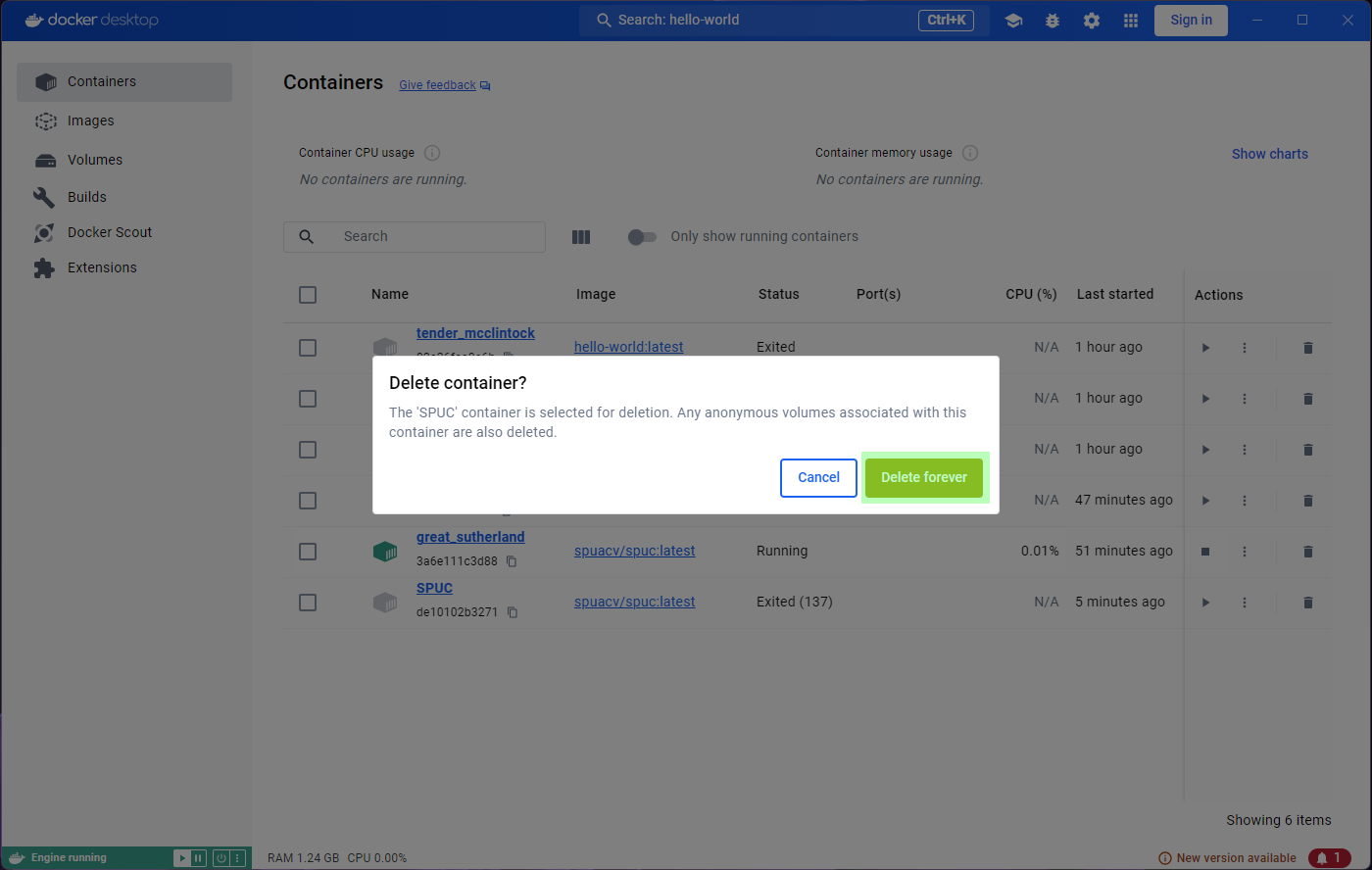The image size is (1372, 870).
Task: Start the SPUC container
Action: pos(1205,603)
